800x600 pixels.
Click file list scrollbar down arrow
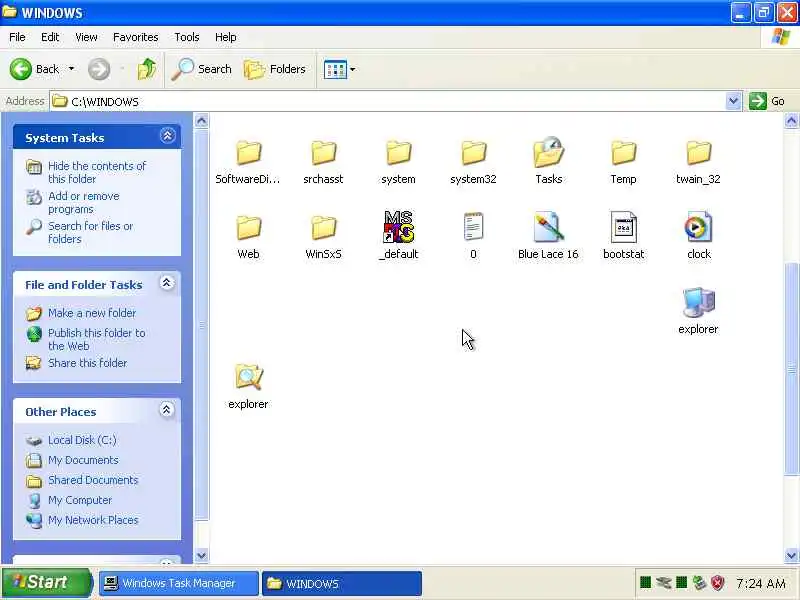[791, 555]
